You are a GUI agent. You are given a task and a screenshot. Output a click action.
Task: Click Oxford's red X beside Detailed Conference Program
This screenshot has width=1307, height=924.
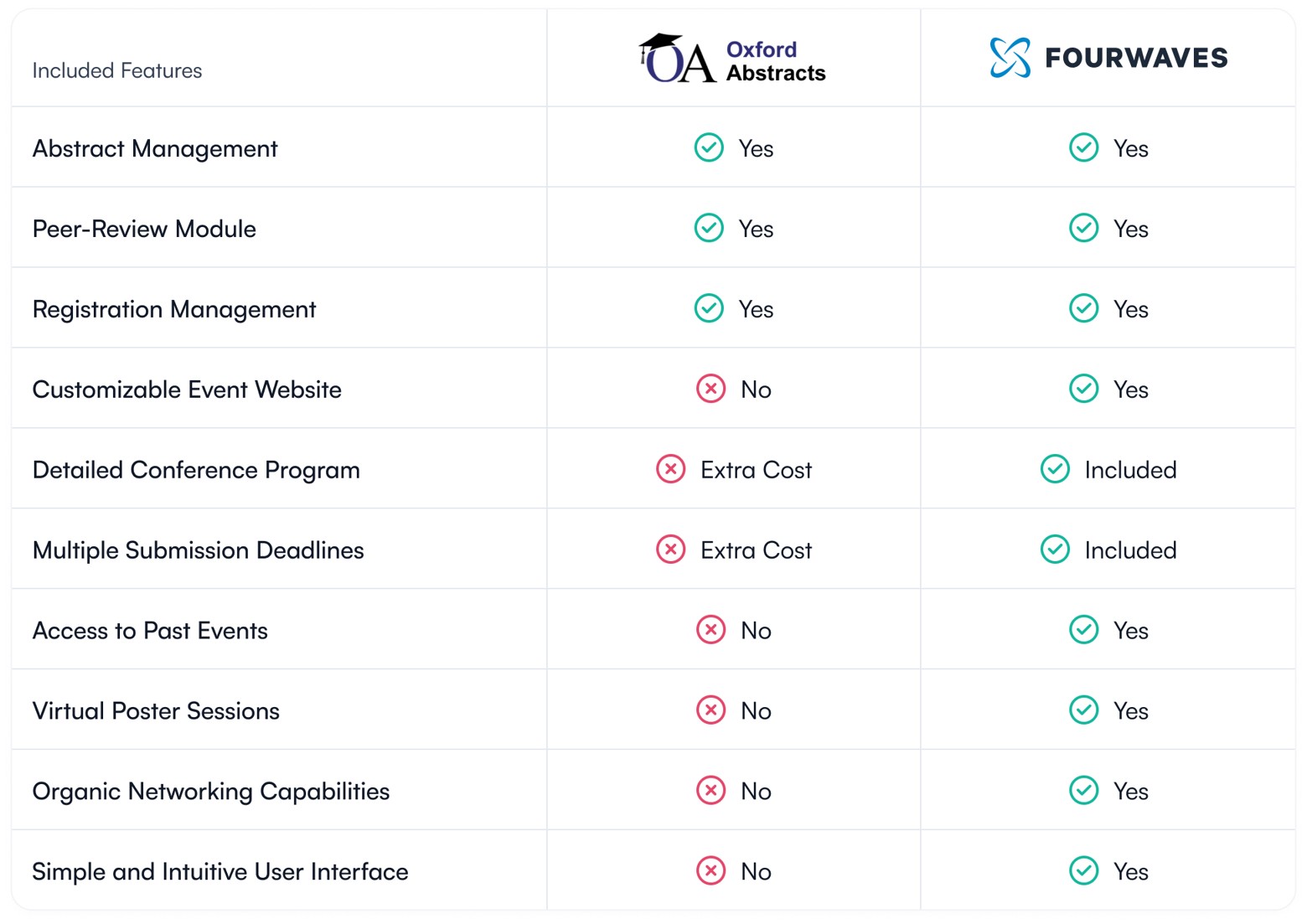670,470
